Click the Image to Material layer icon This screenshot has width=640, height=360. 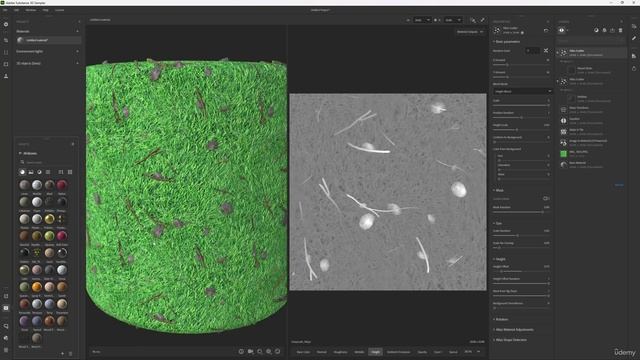[564, 143]
